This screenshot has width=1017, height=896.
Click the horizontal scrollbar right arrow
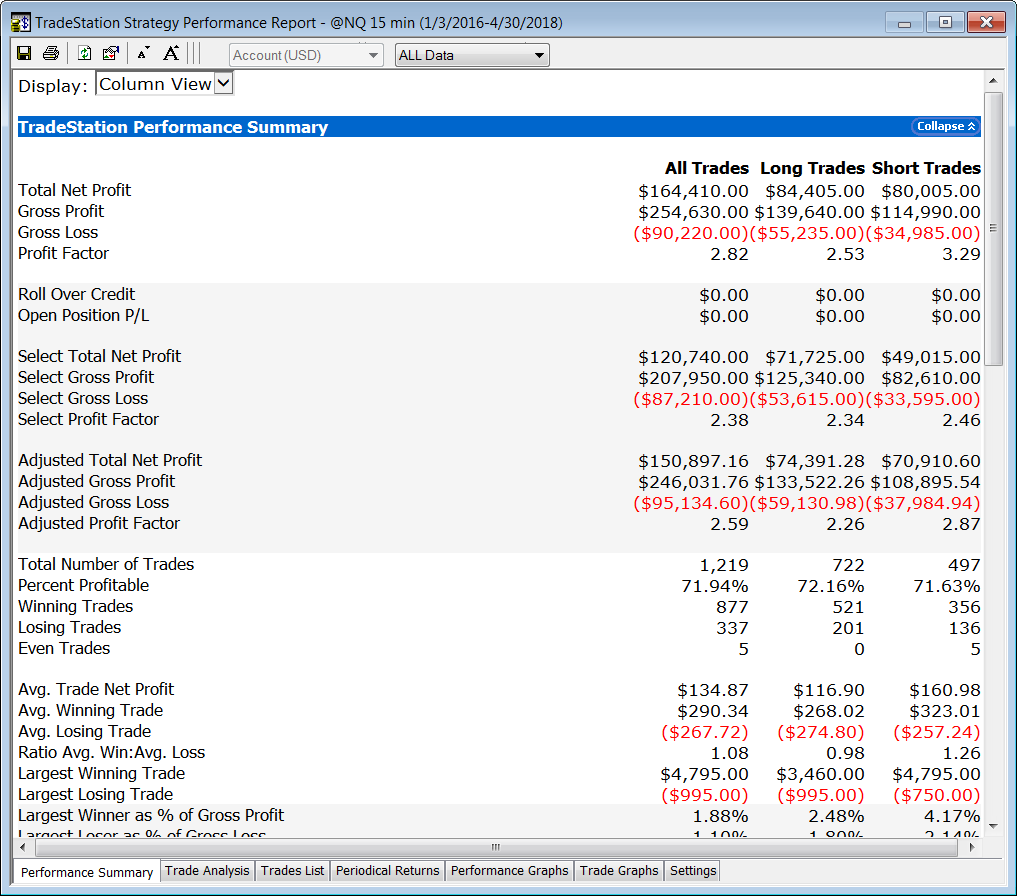coord(972,847)
